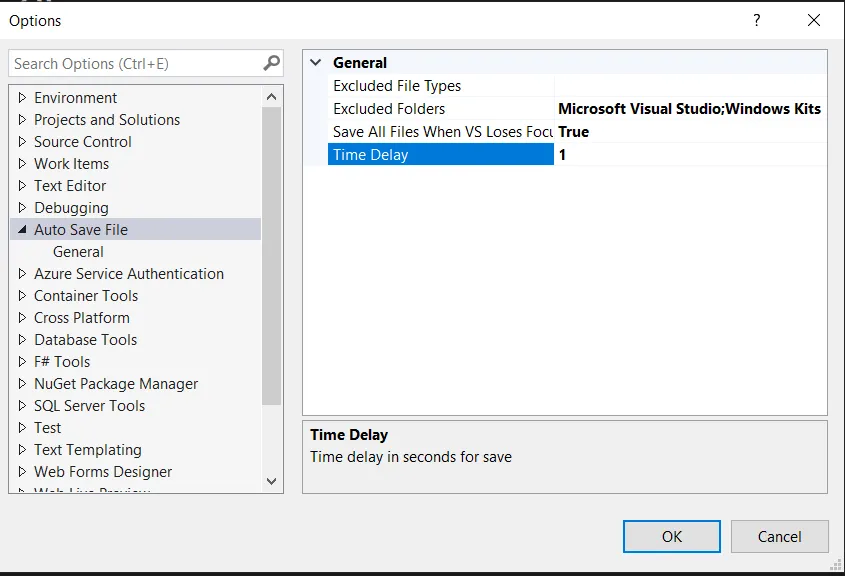Screen dimensions: 845x576
Task: Click the options tree scrollbar thumb
Action: click(x=272, y=255)
